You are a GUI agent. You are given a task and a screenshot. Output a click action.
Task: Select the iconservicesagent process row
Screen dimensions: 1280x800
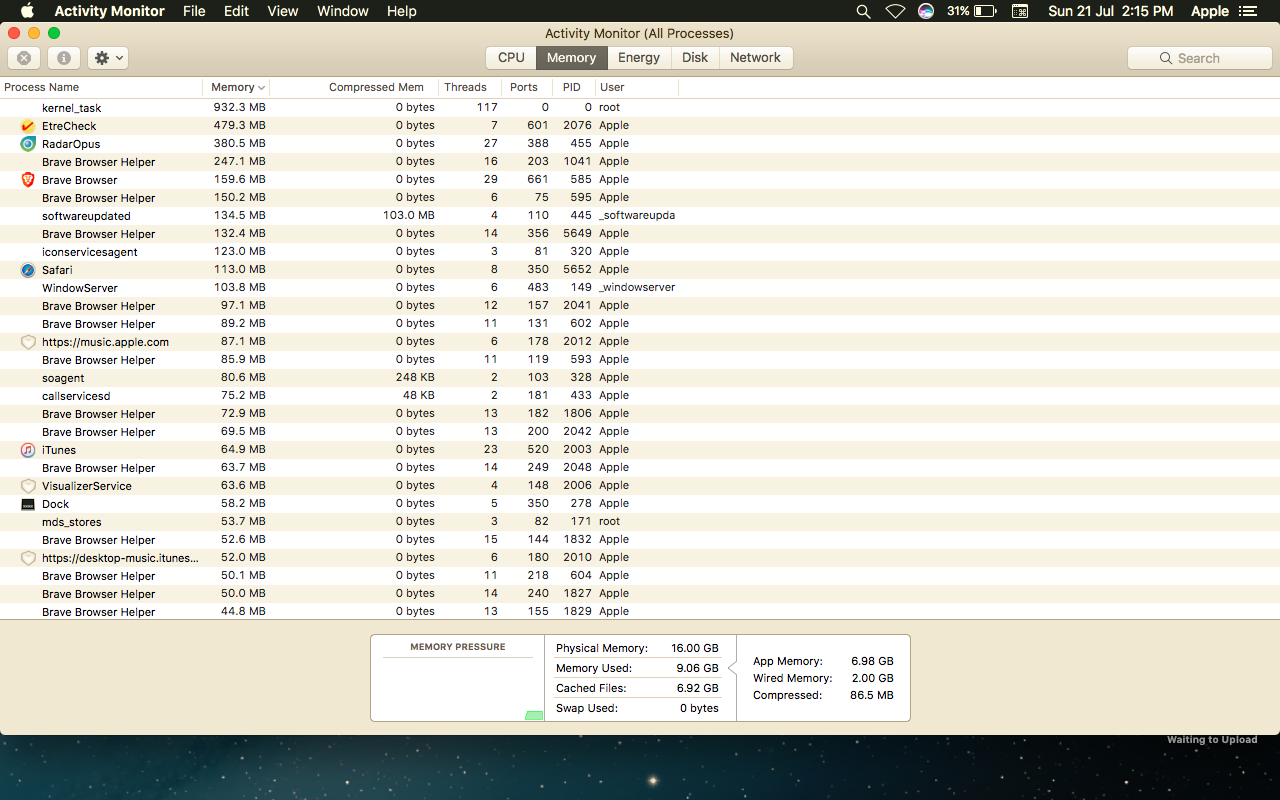coord(640,252)
